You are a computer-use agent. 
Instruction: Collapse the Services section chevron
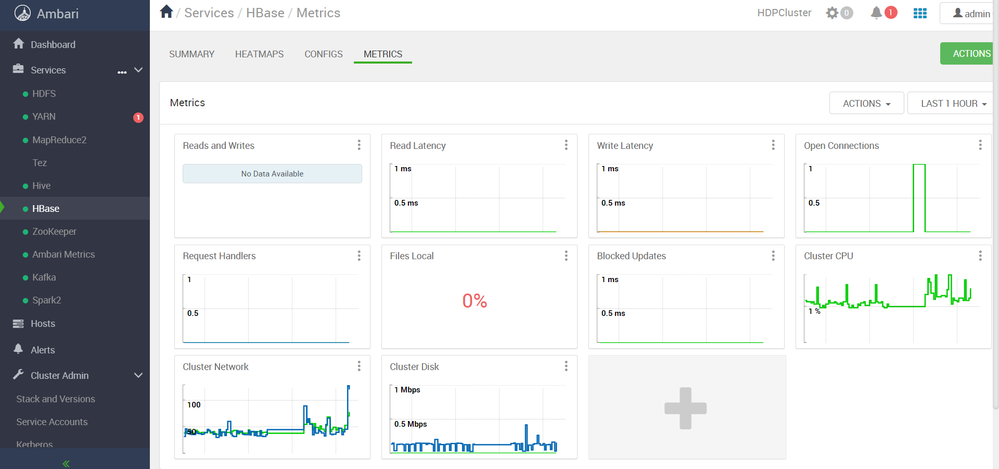click(138, 70)
